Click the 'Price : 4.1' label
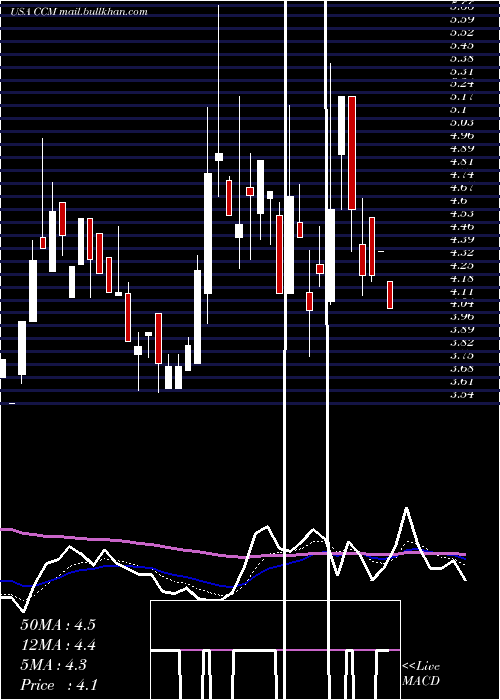Screen dimensions: 500x700 pos(59,685)
